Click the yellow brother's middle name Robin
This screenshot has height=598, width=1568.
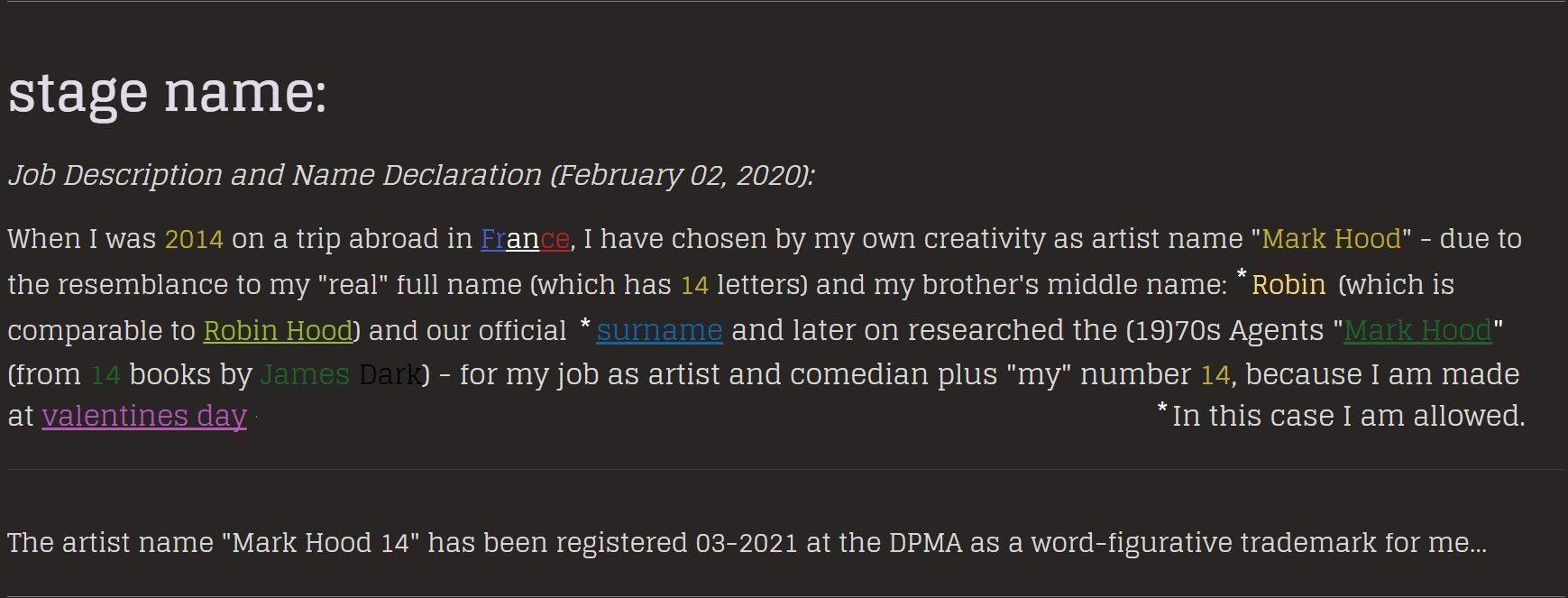pos(1288,285)
